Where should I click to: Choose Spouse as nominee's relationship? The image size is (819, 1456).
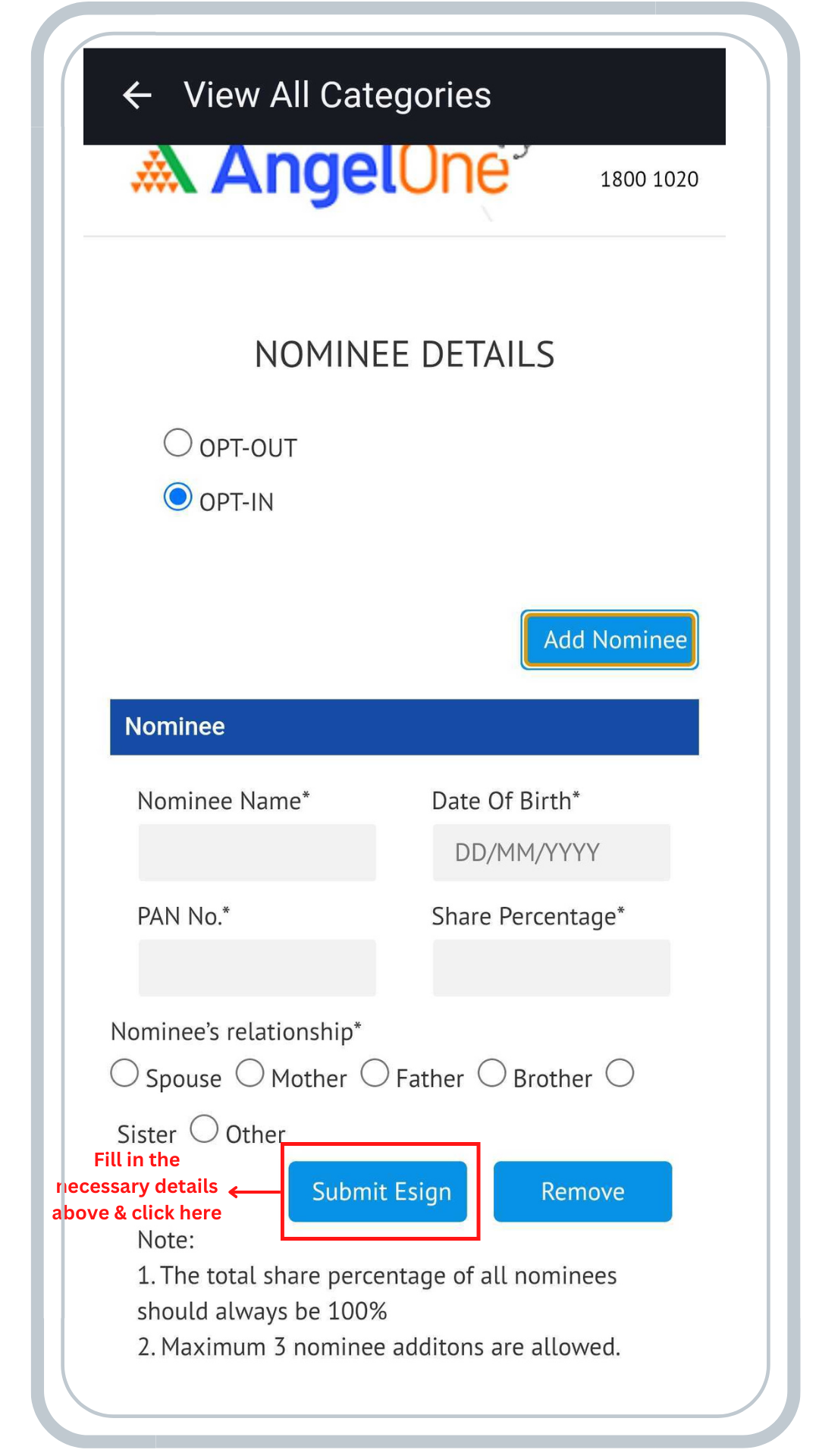pyautogui.click(x=124, y=1074)
